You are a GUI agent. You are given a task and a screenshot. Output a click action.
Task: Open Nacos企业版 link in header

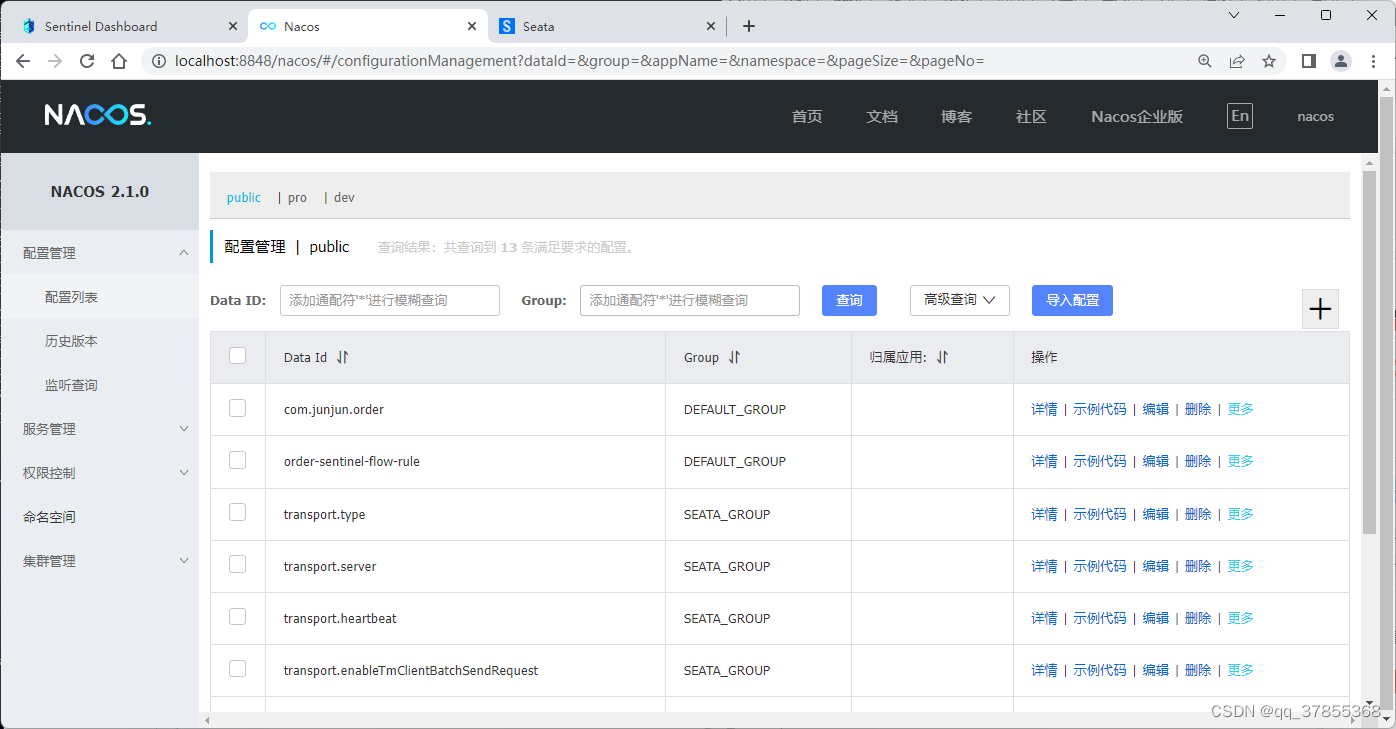pos(1137,116)
